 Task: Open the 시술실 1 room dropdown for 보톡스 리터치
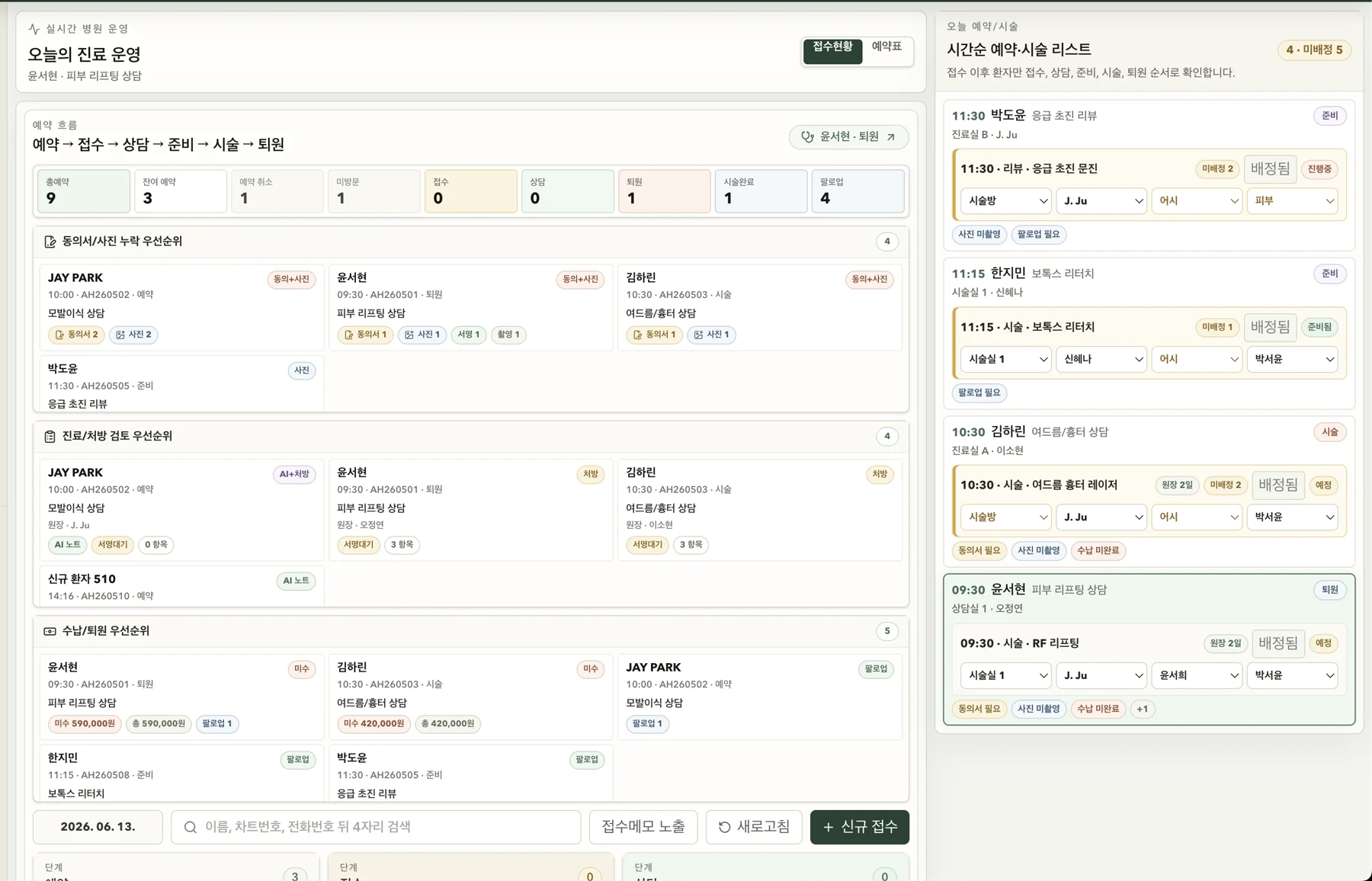tap(1005, 359)
